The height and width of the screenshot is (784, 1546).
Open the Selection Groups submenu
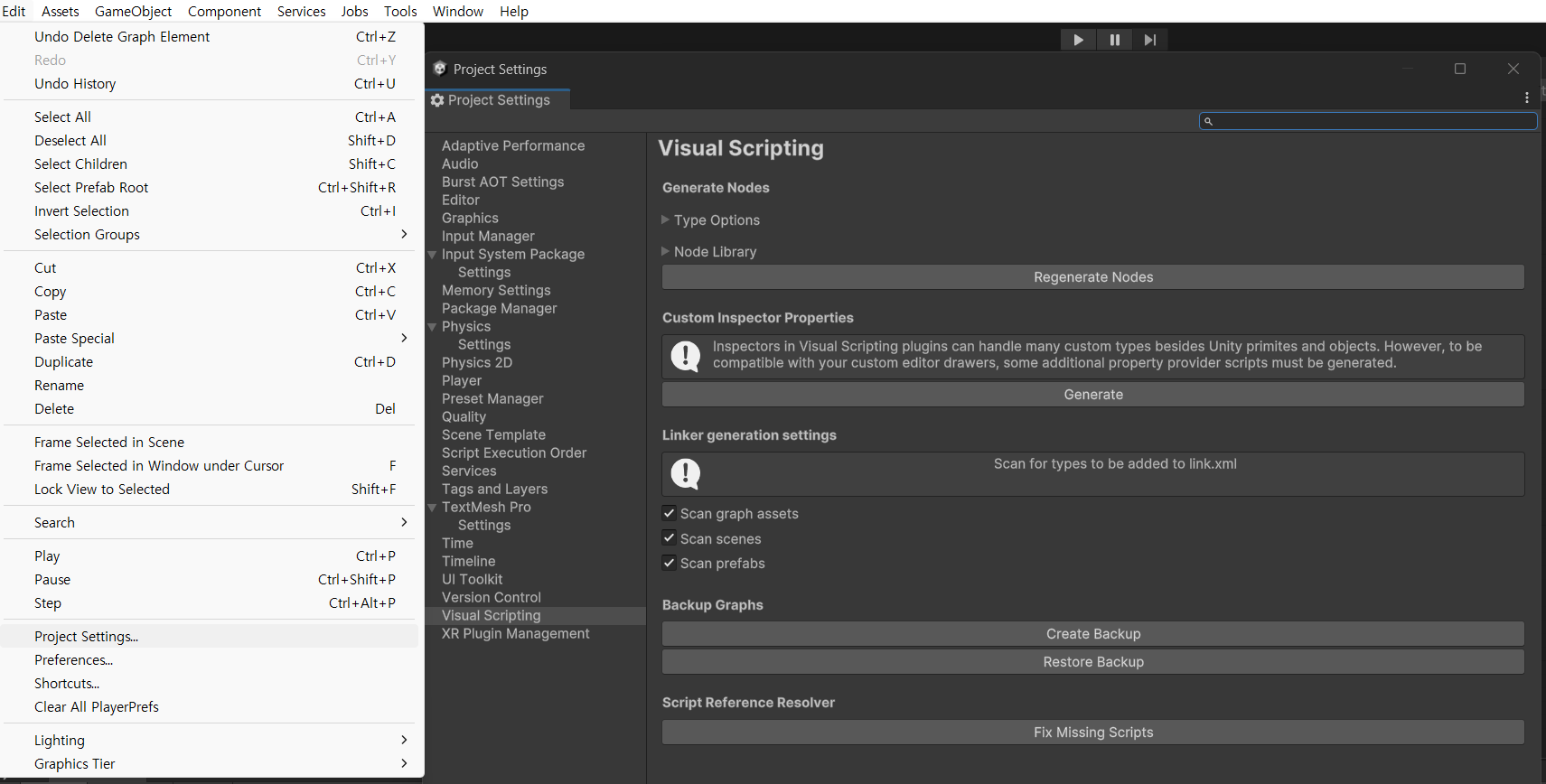211,234
